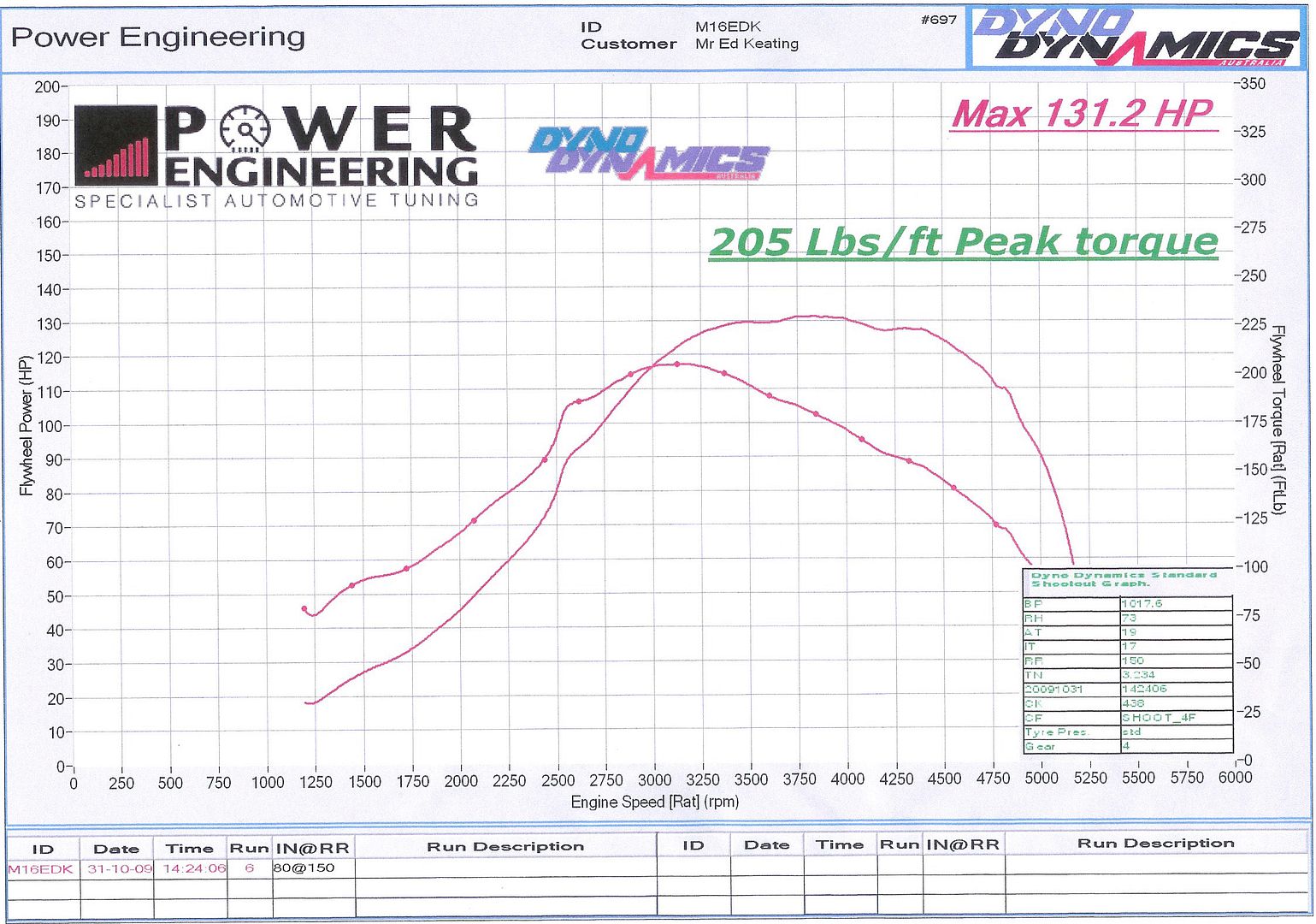Click the '225' tick on the Flywheel Torque axis
This screenshot has height=924, width=1316.
pos(1253,324)
